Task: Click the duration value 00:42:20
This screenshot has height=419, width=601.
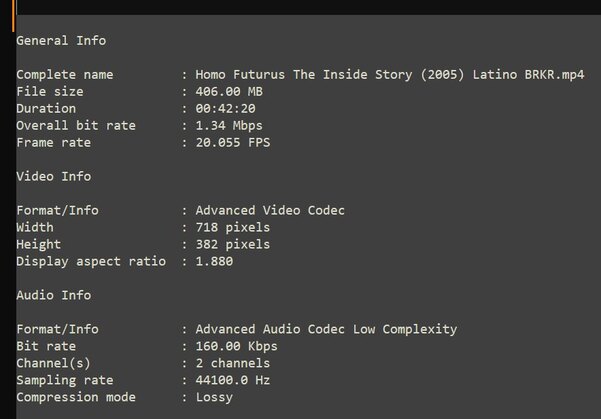Action: 225,108
